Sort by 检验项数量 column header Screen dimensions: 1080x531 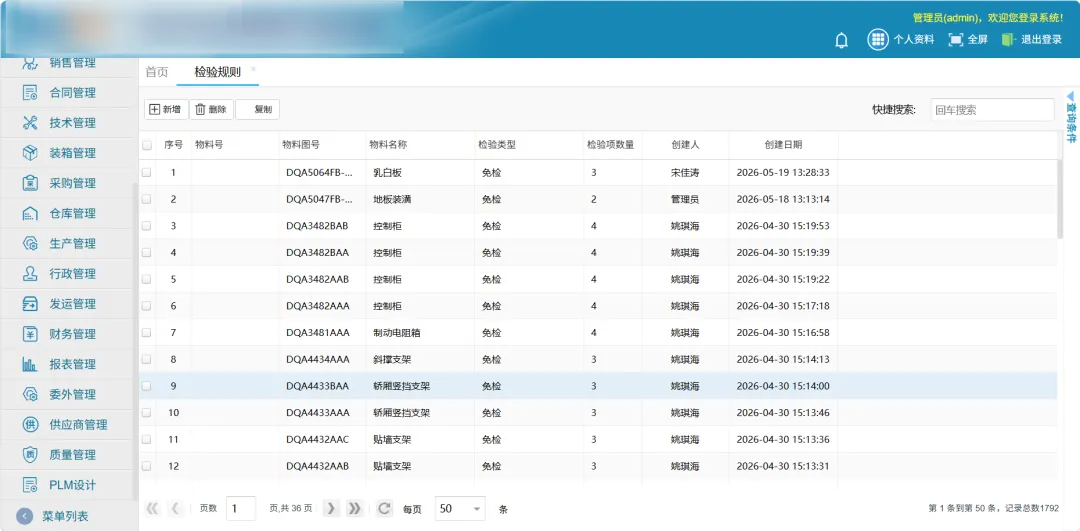coord(612,145)
